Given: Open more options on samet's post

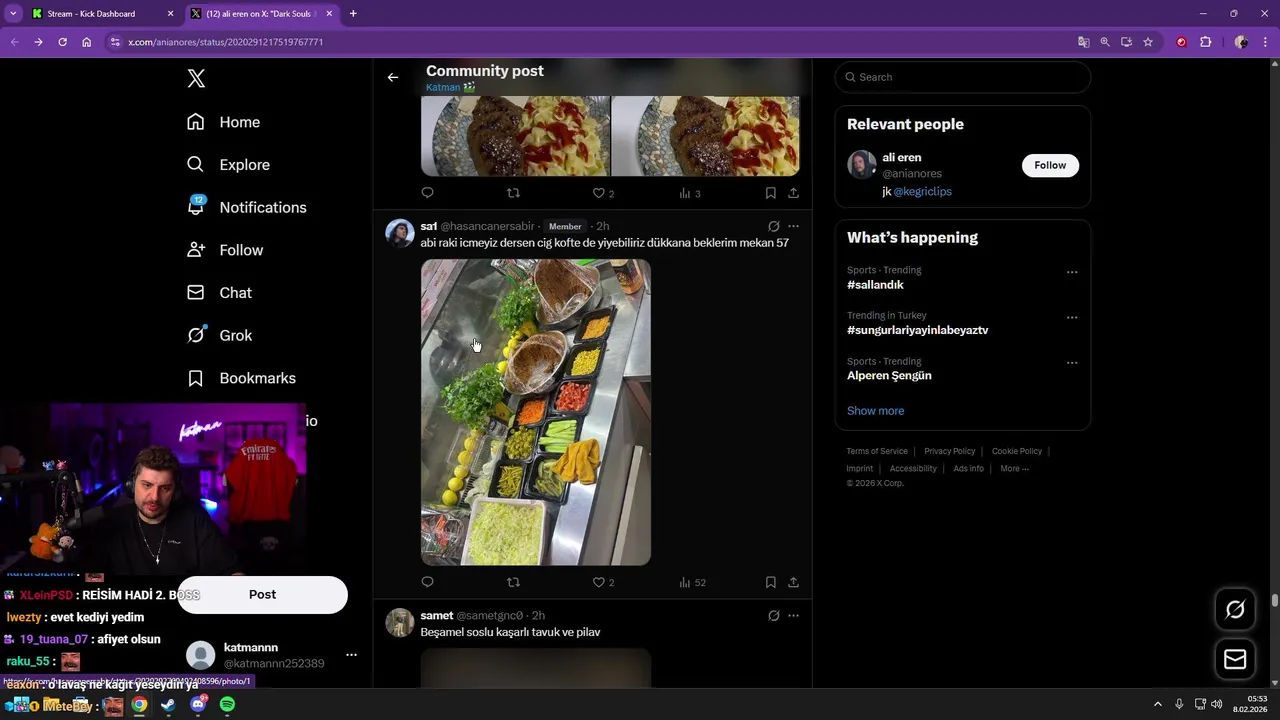Looking at the screenshot, I should (x=793, y=615).
